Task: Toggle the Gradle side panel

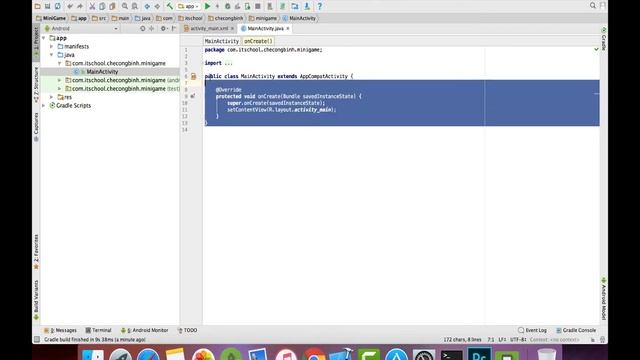Action: tap(604, 39)
